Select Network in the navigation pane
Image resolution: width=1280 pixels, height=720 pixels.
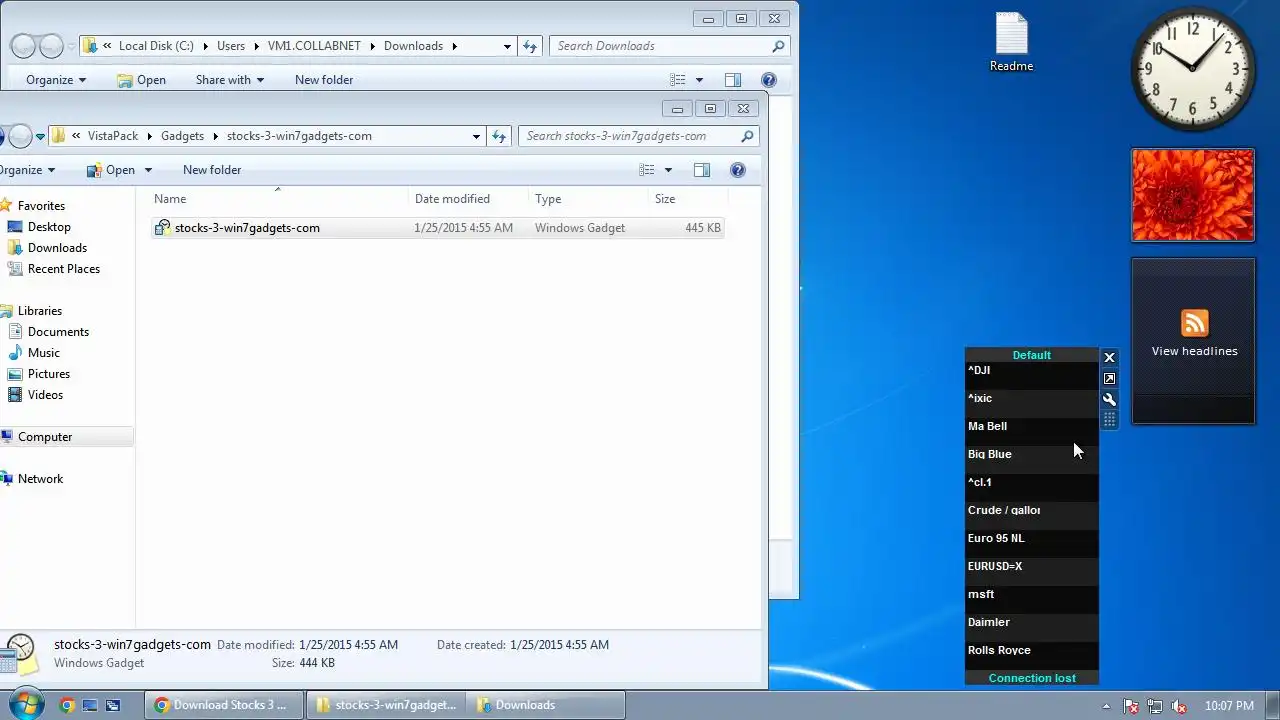(40, 479)
